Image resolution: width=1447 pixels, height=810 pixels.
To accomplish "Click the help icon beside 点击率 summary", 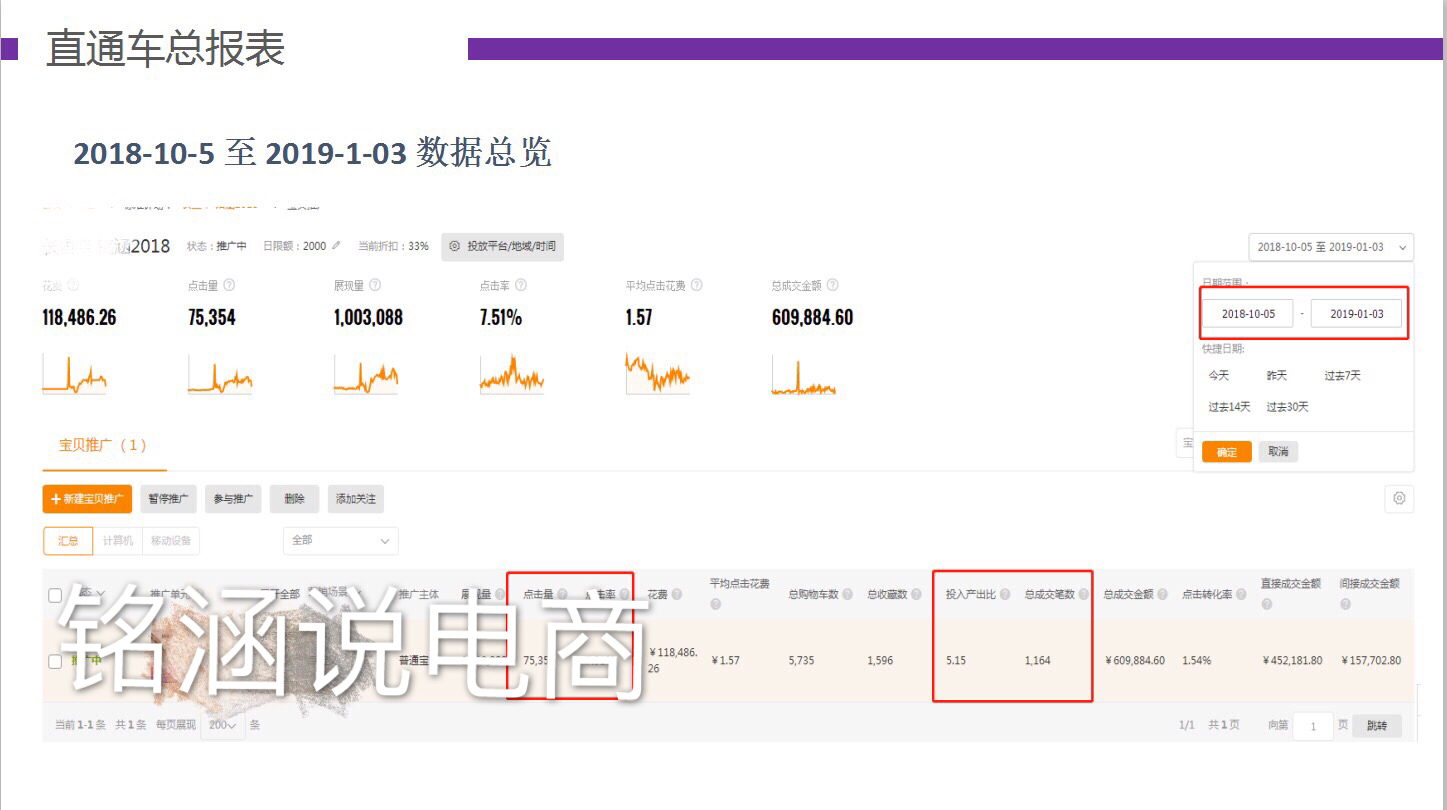I will (520, 285).
